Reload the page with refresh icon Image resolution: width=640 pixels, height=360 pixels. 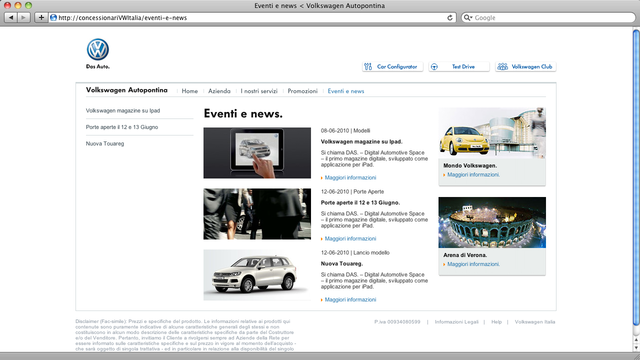pos(450,18)
